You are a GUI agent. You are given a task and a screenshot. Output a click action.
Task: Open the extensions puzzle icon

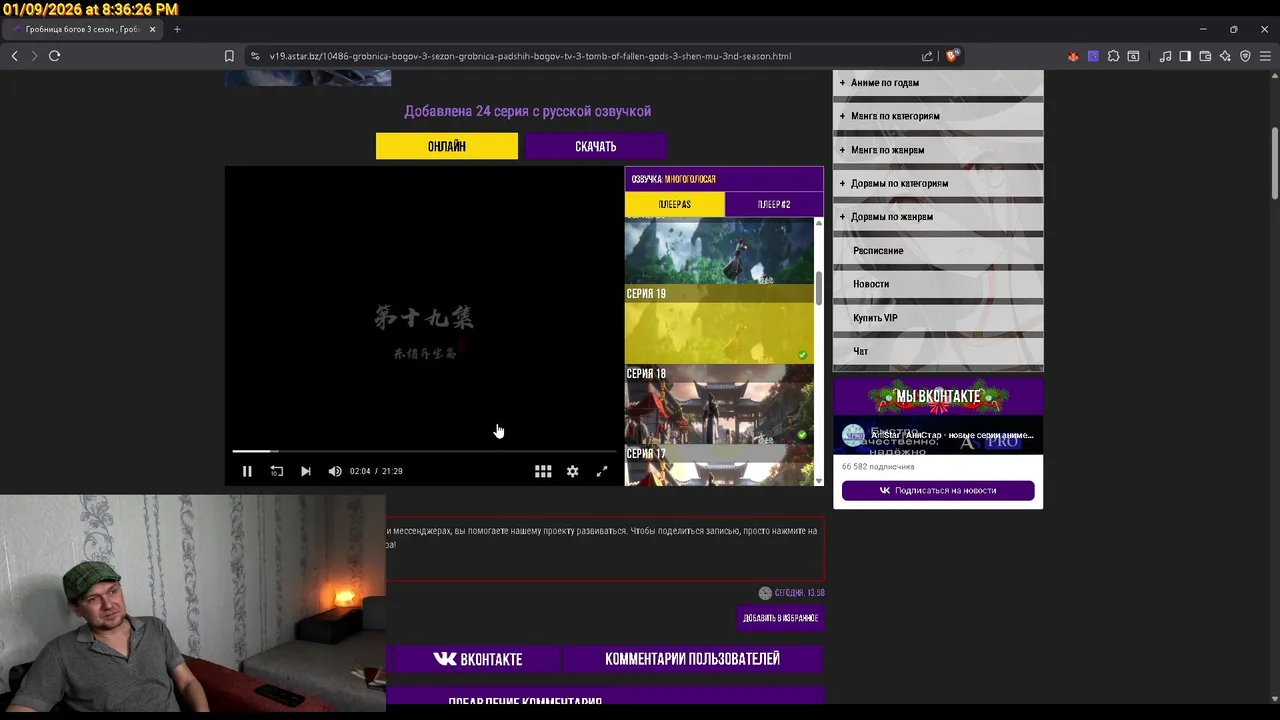pyautogui.click(x=1113, y=56)
